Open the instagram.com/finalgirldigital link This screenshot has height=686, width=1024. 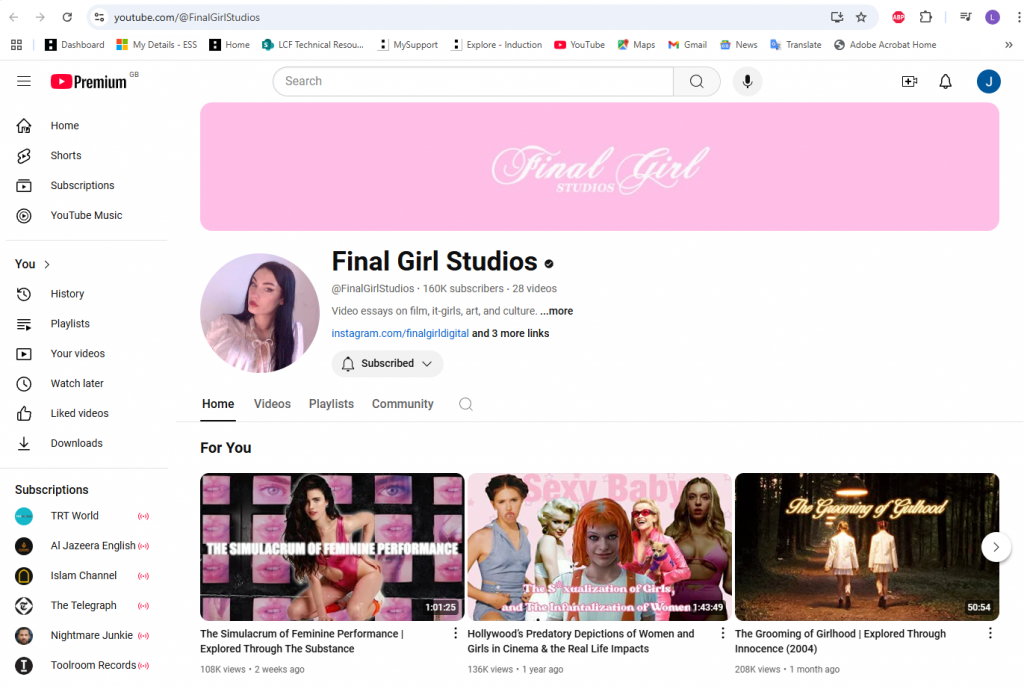(400, 334)
